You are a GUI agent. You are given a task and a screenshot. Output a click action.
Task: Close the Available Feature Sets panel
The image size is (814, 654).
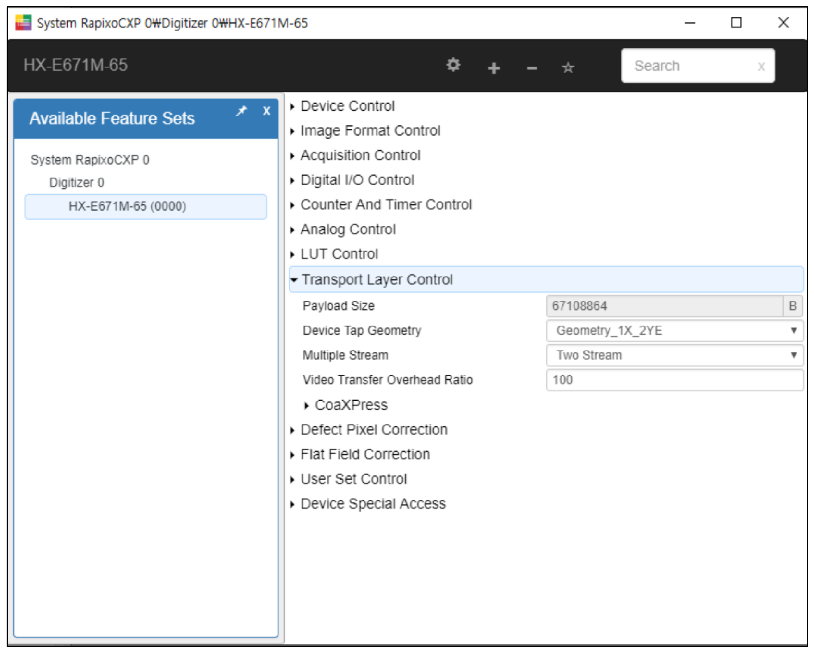[266, 111]
